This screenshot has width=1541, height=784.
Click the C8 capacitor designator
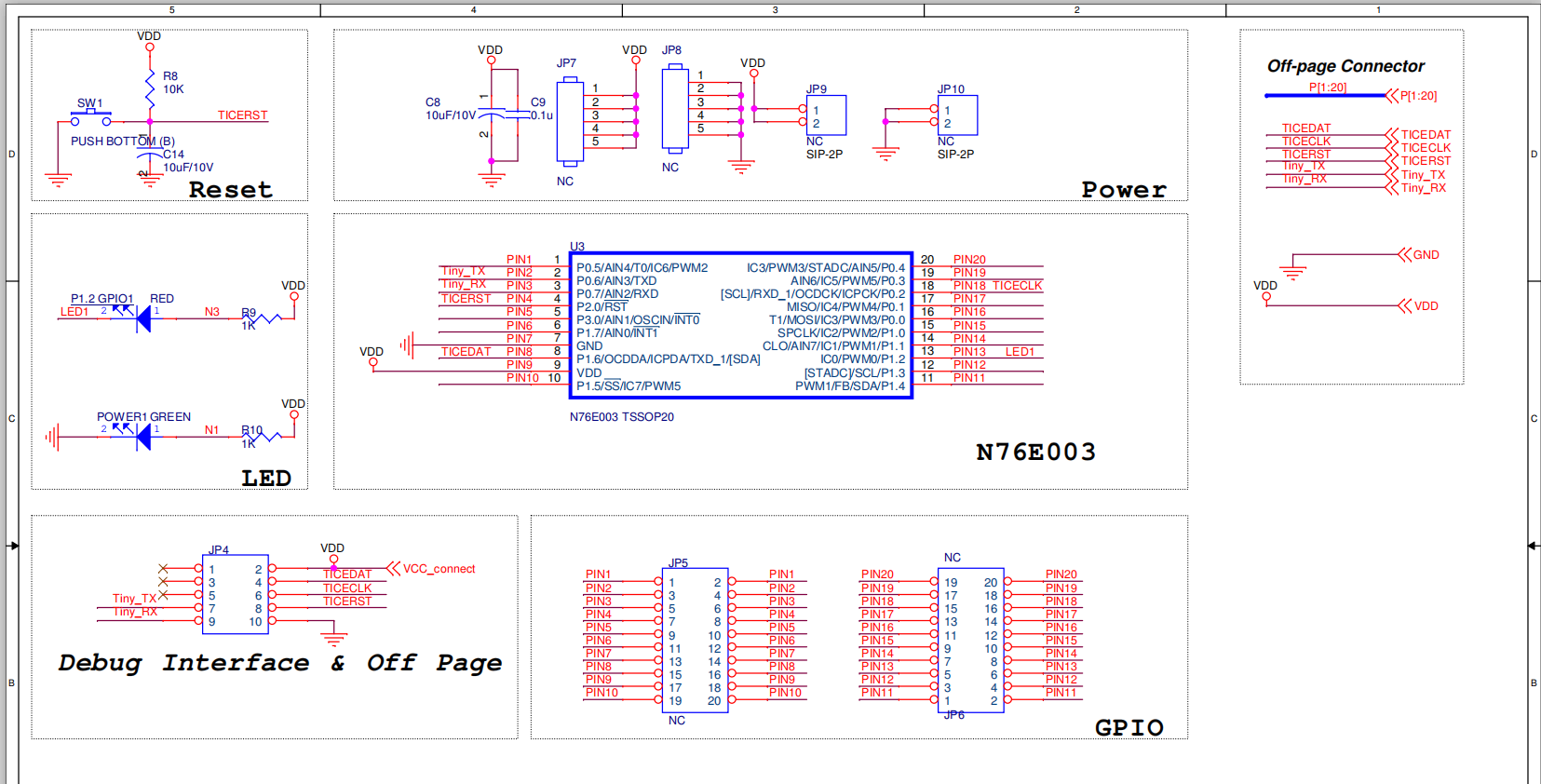pos(433,102)
